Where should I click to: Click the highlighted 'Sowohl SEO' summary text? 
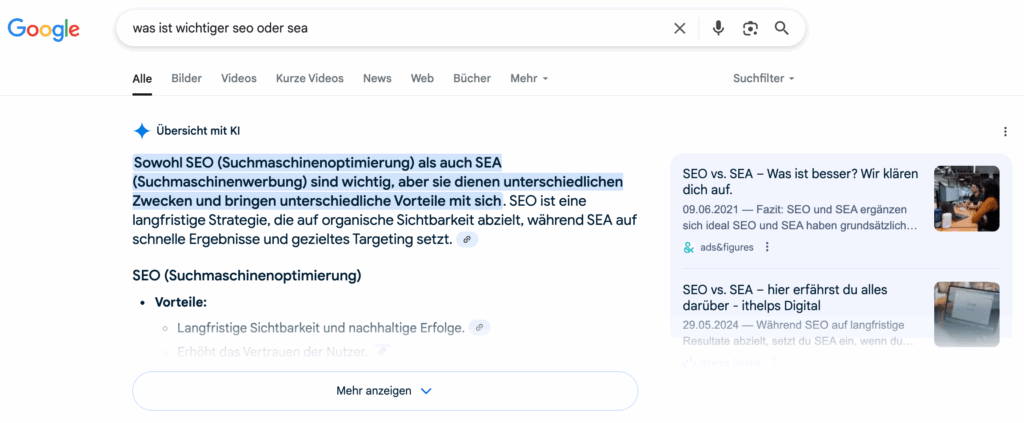[377, 181]
